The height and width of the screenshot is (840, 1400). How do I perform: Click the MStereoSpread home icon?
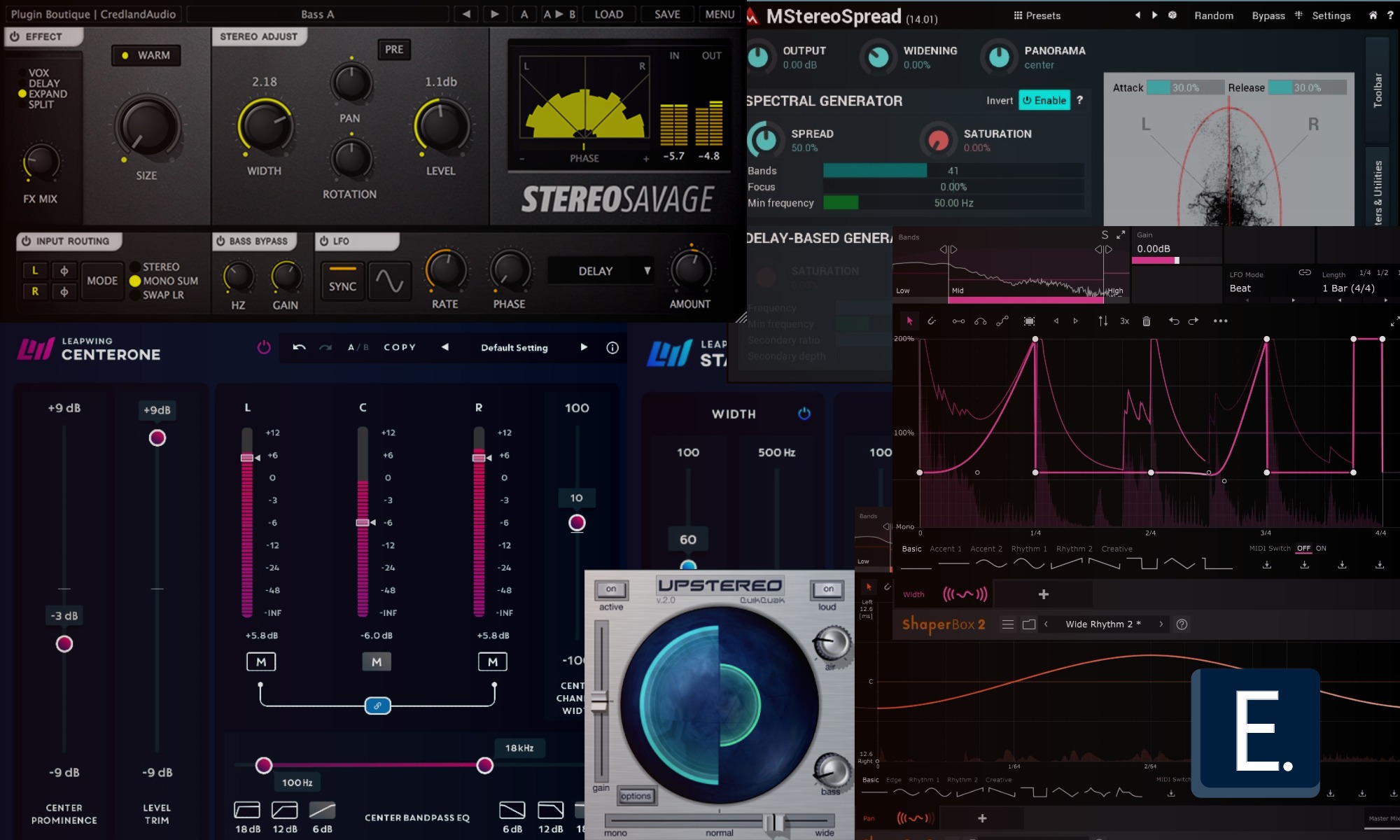pos(1373,15)
